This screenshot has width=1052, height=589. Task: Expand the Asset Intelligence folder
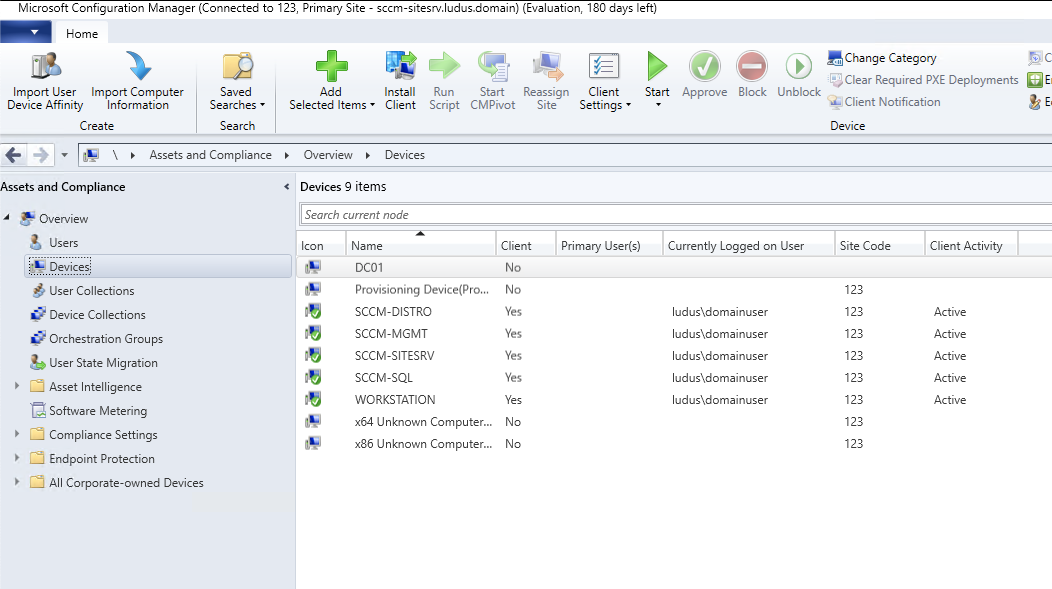coord(17,387)
